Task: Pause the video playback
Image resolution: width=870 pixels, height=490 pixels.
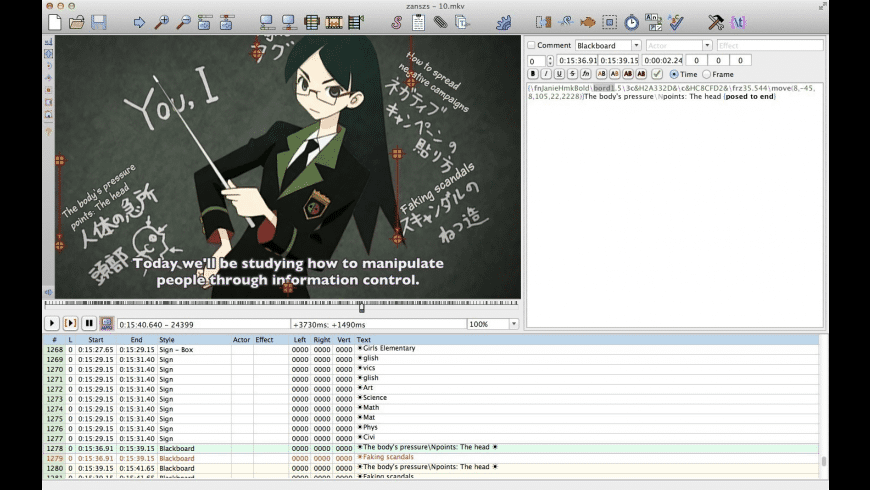Action: pos(89,323)
